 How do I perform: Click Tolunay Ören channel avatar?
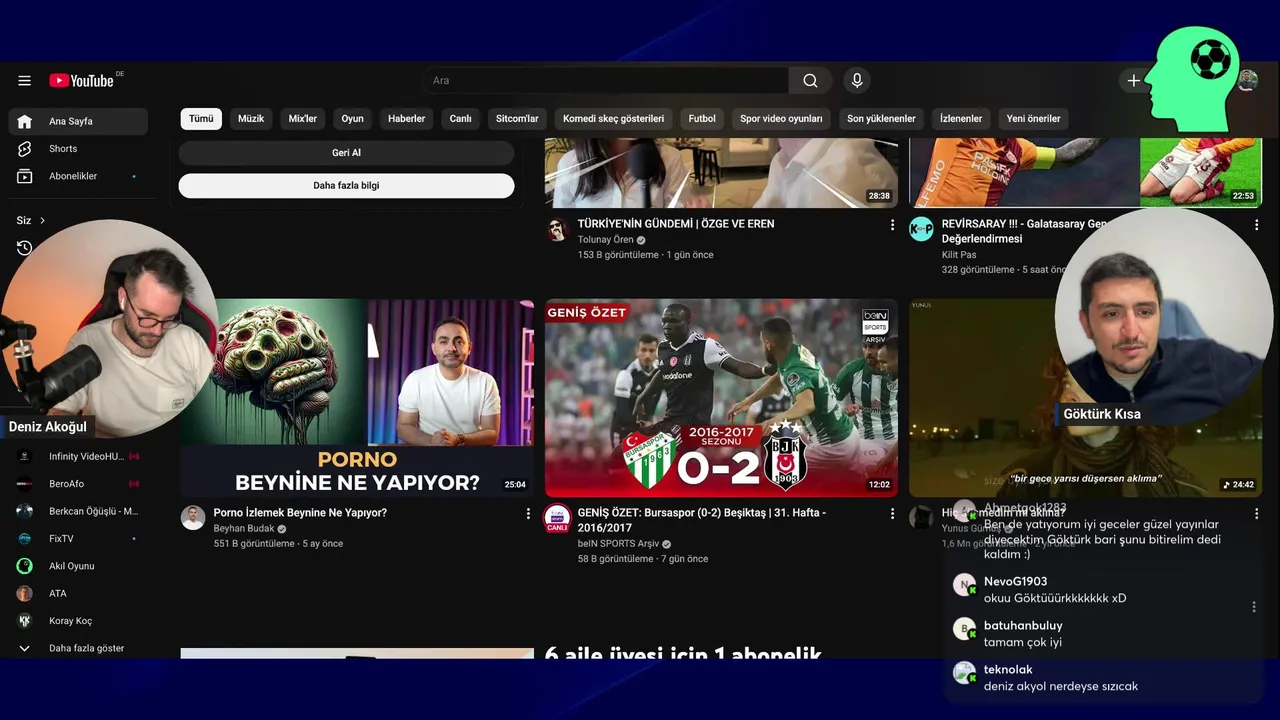(x=558, y=229)
